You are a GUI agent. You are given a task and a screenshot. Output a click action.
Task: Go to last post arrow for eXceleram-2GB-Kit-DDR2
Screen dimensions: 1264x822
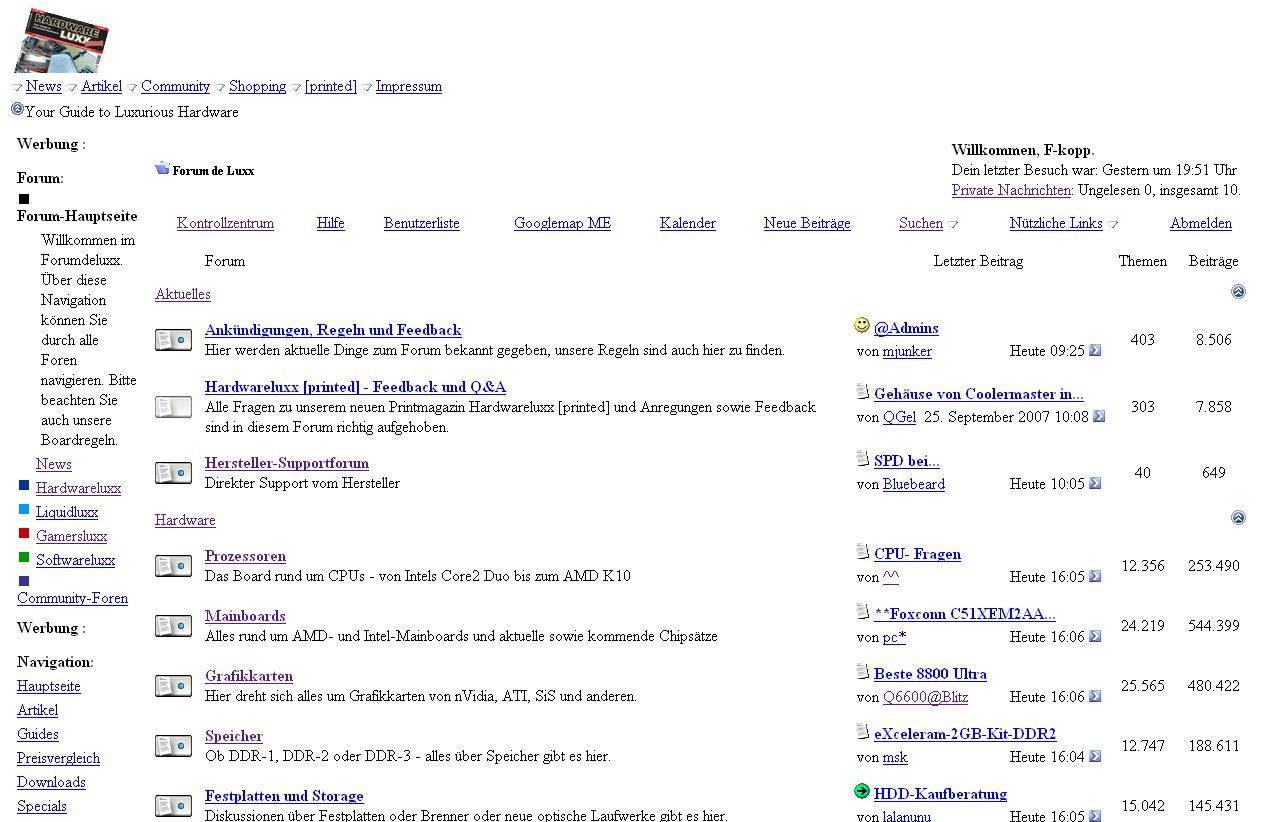(x=1095, y=756)
